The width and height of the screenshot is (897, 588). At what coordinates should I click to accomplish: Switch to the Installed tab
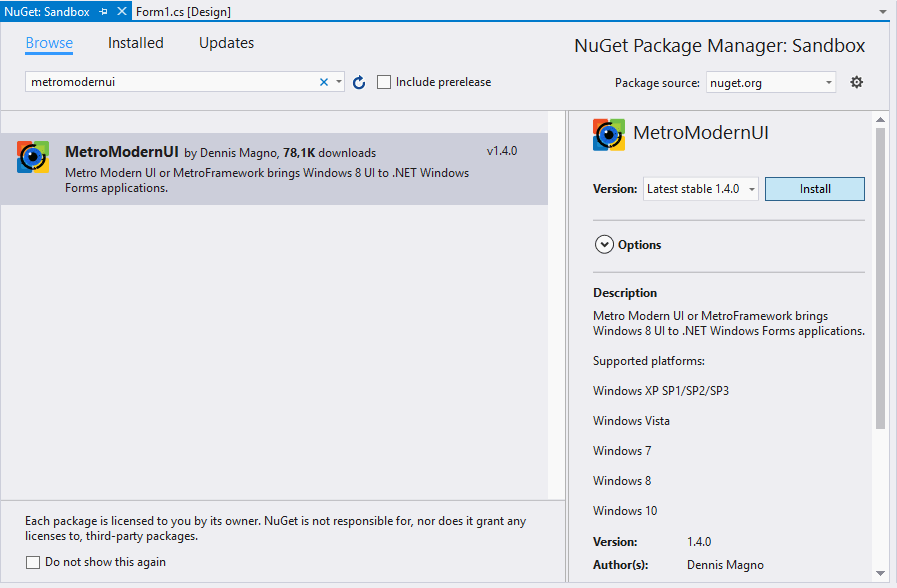coord(136,43)
